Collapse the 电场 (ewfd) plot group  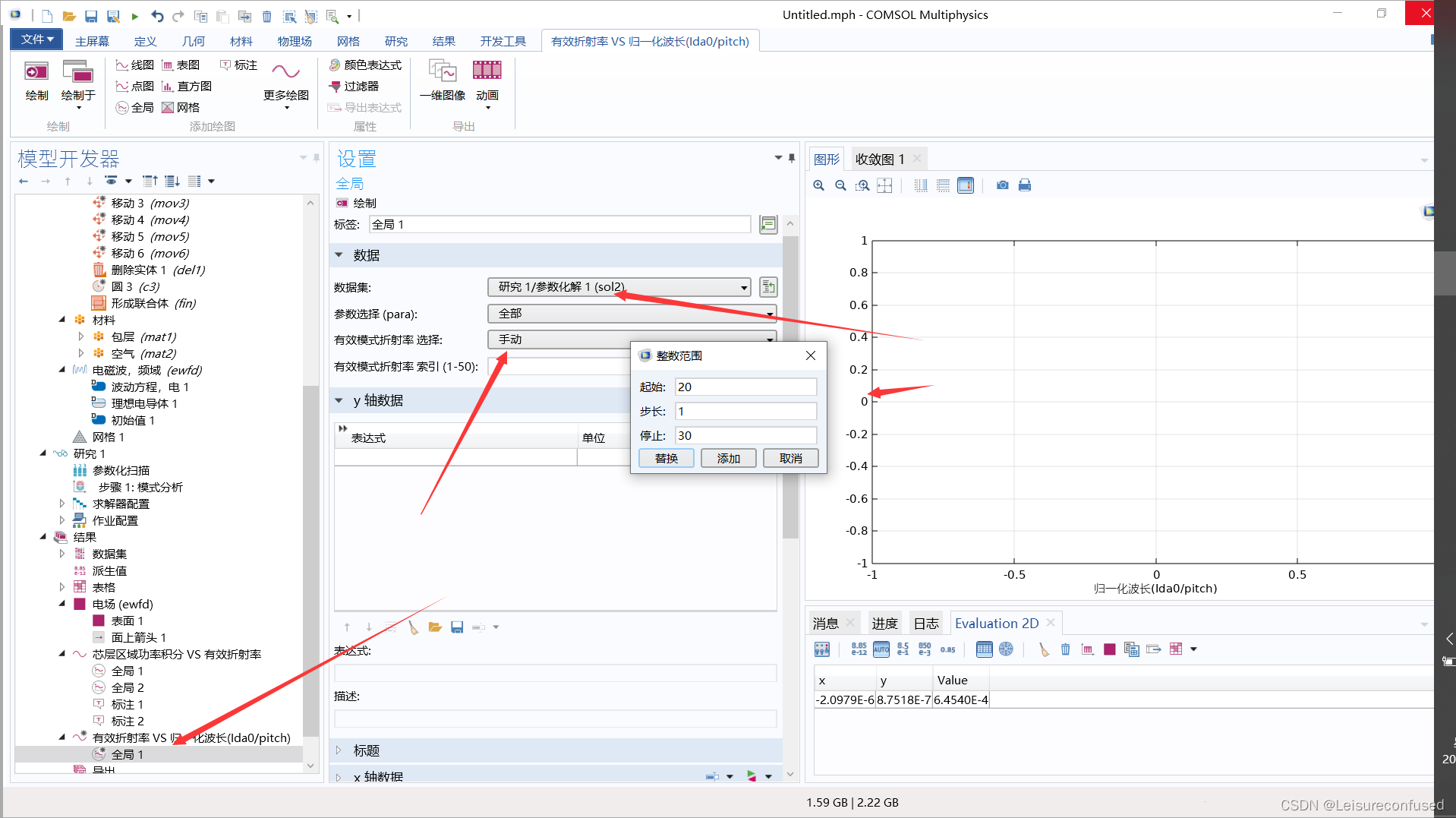point(62,604)
